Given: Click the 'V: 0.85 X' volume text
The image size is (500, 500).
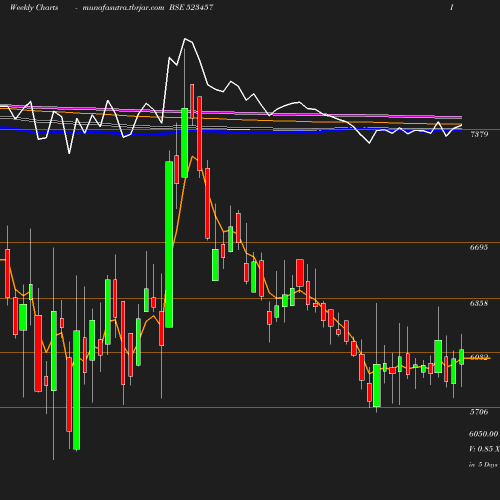Looking at the screenshot, I should (484, 449).
